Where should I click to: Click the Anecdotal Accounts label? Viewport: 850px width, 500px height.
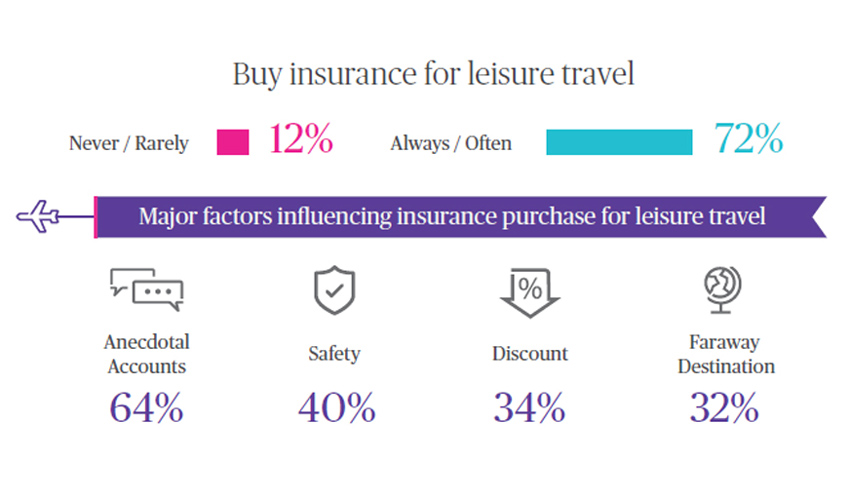(x=146, y=354)
